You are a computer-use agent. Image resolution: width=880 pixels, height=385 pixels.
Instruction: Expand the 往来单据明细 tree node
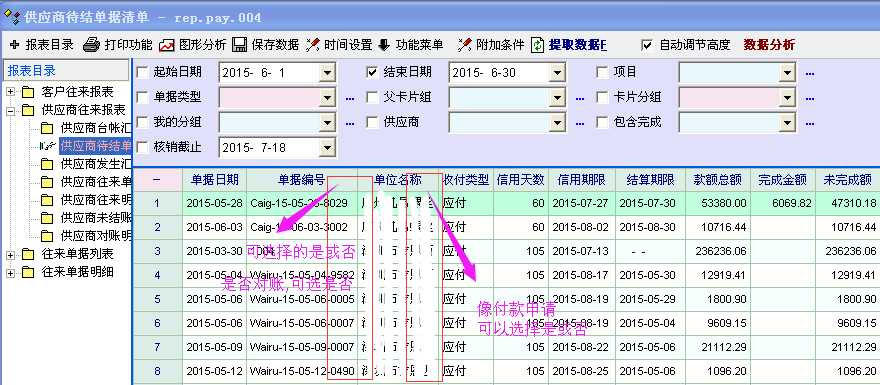click(11, 273)
